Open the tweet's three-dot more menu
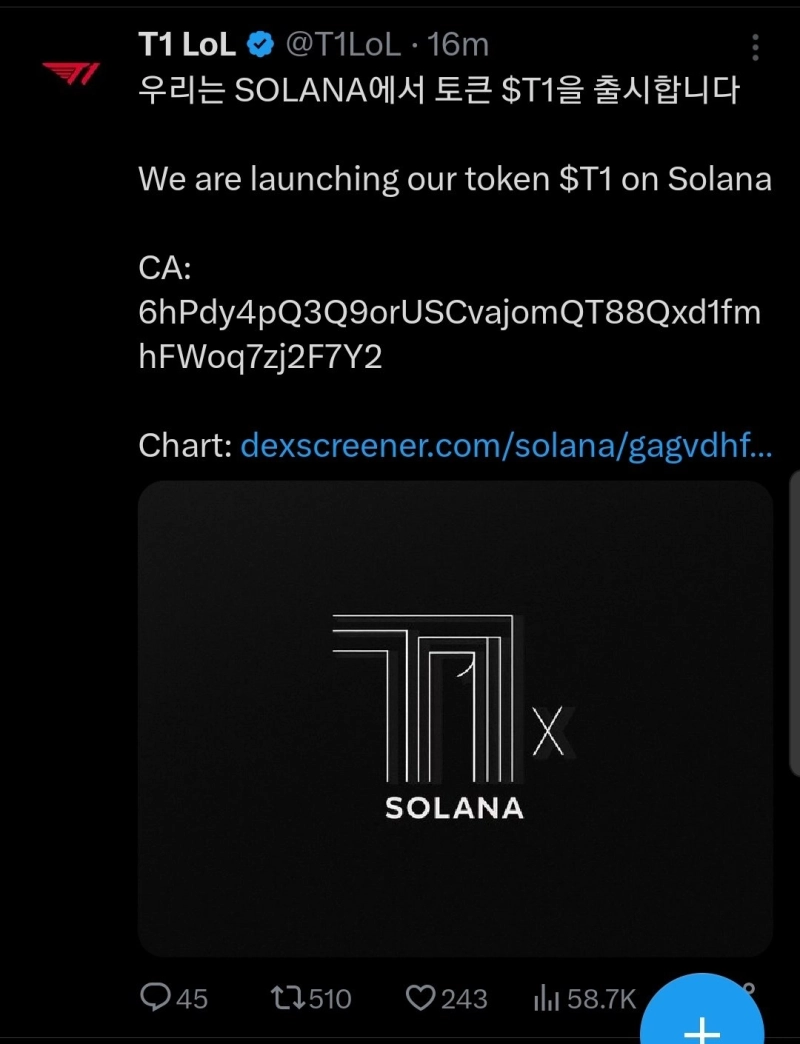Image resolution: width=800 pixels, height=1044 pixels. [x=755, y=47]
